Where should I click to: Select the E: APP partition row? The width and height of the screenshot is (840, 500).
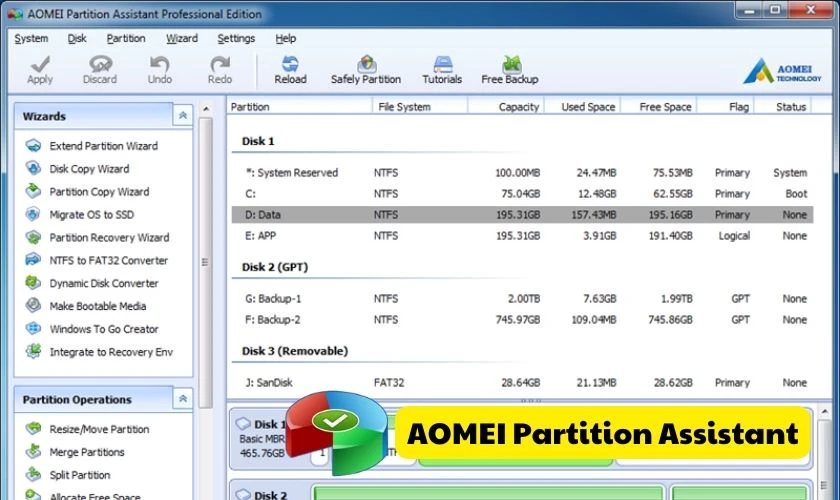(x=522, y=236)
